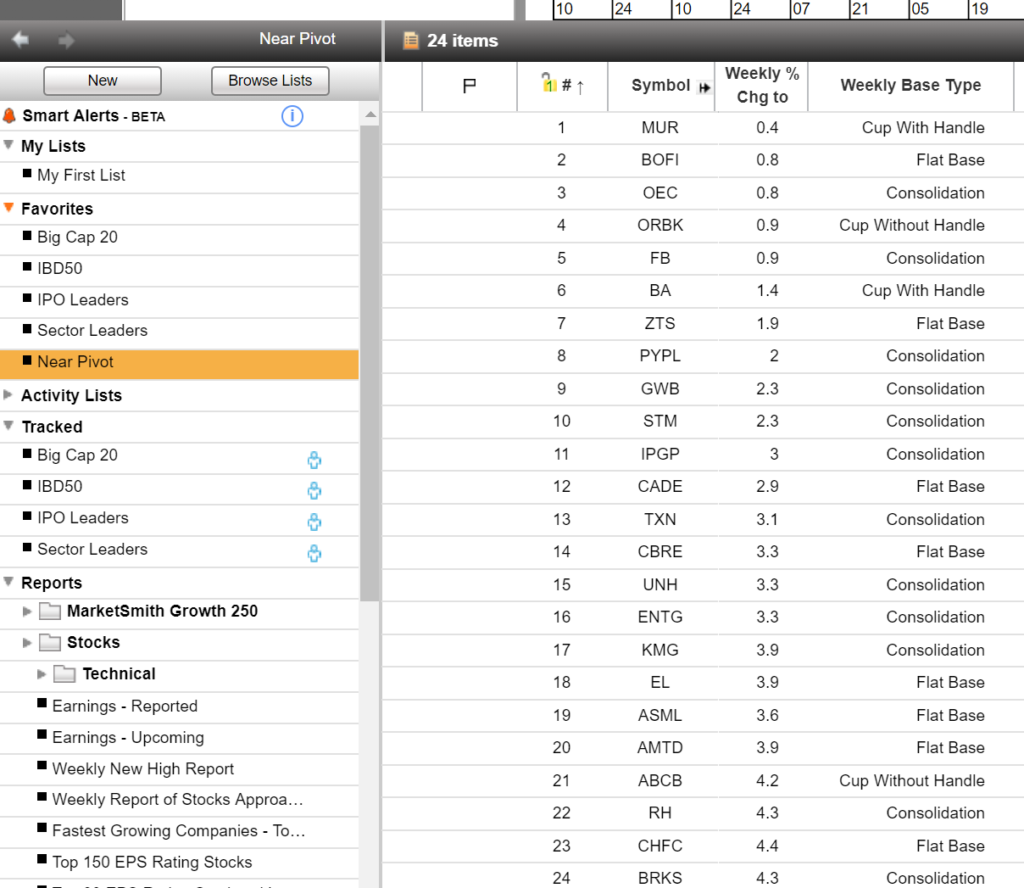Sort by Weekly Base Type header
The width and height of the screenshot is (1024, 888).
tap(910, 86)
